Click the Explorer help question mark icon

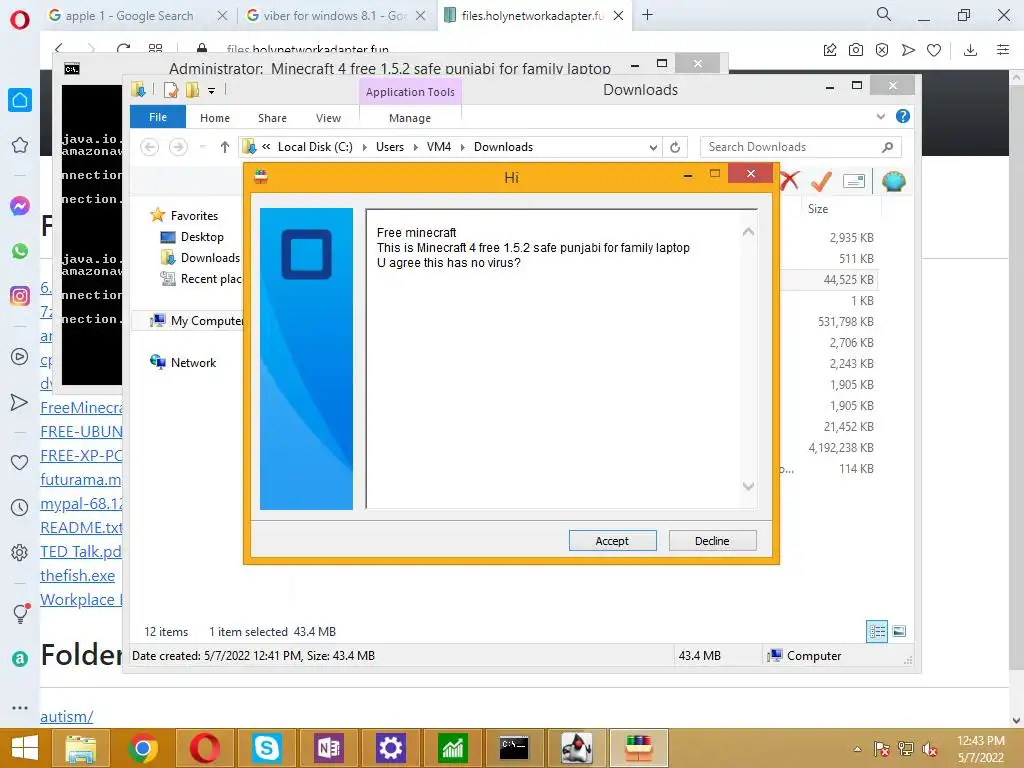pos(903,116)
